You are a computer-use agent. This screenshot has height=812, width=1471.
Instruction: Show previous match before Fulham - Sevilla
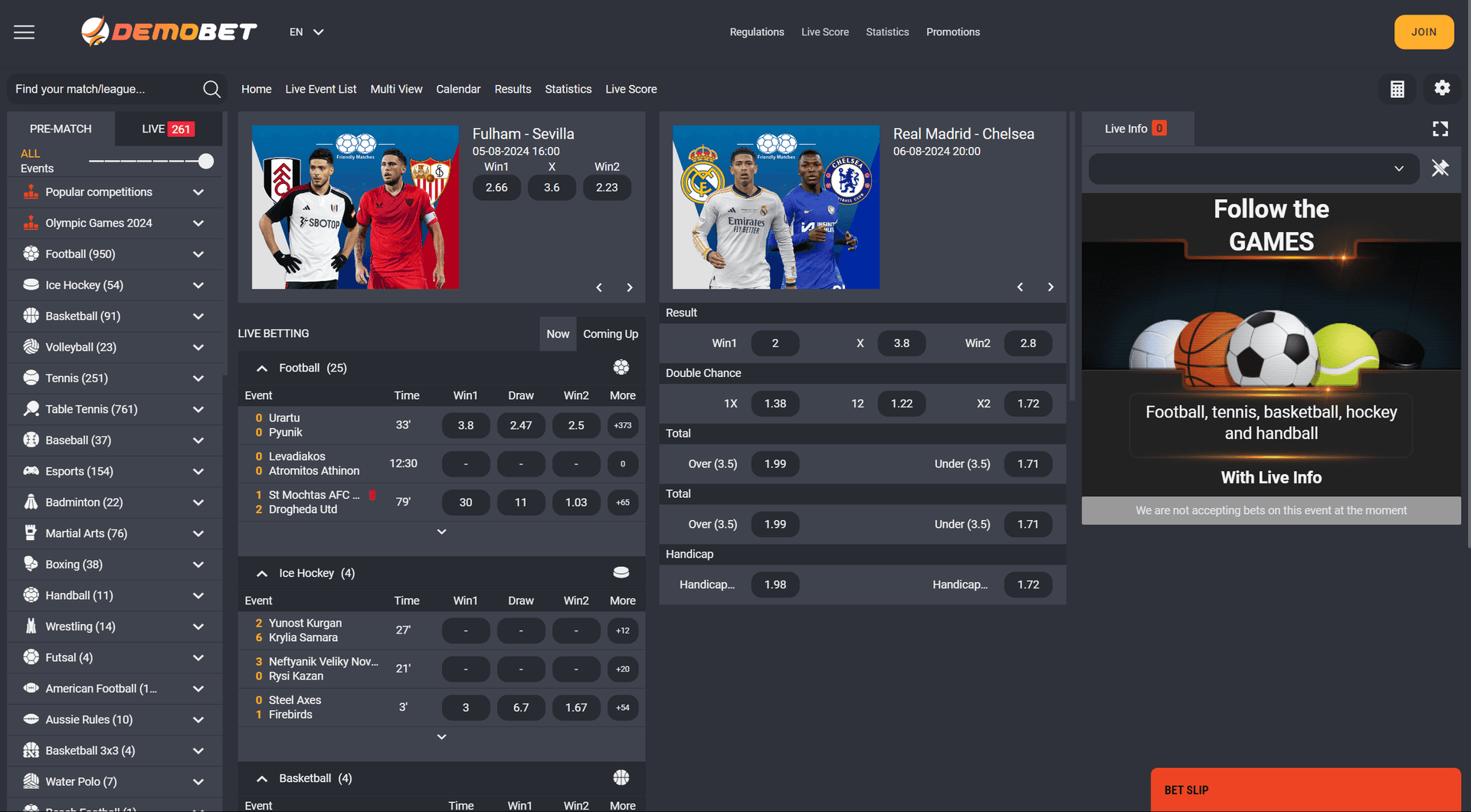click(599, 287)
